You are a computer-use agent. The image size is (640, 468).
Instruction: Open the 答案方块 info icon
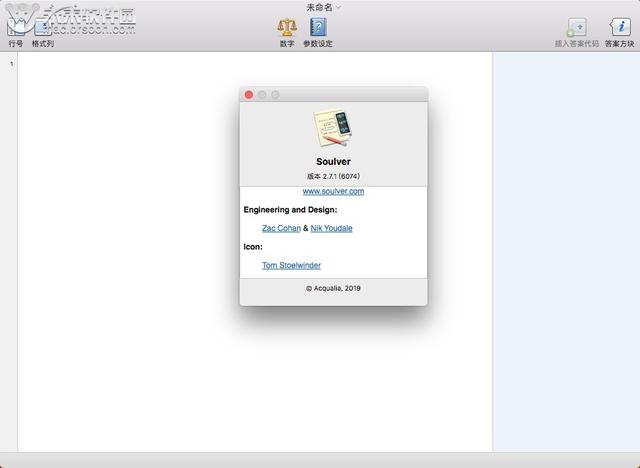(620, 27)
